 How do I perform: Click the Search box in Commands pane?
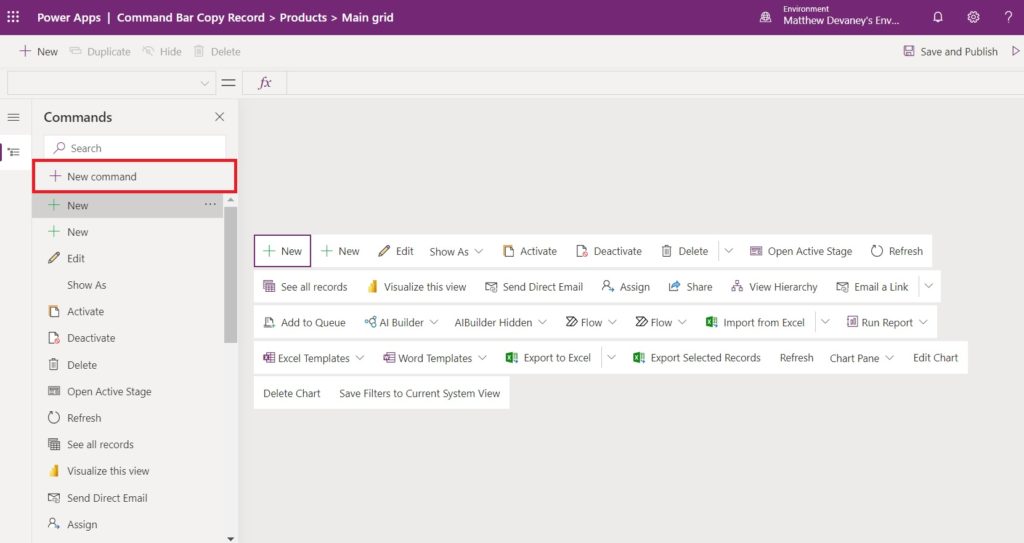135,148
